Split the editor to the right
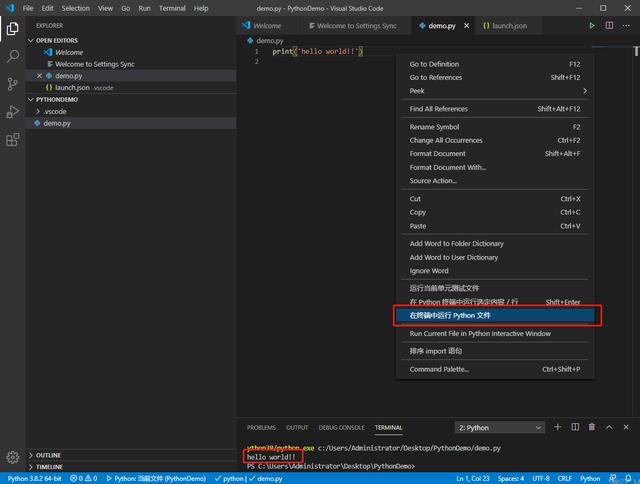Image resolution: width=640 pixels, height=484 pixels. 609,26
